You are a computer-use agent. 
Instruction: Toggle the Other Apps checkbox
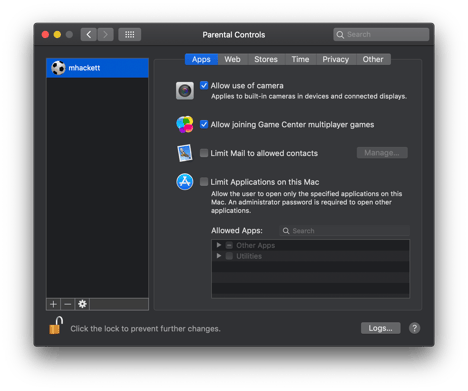click(229, 245)
